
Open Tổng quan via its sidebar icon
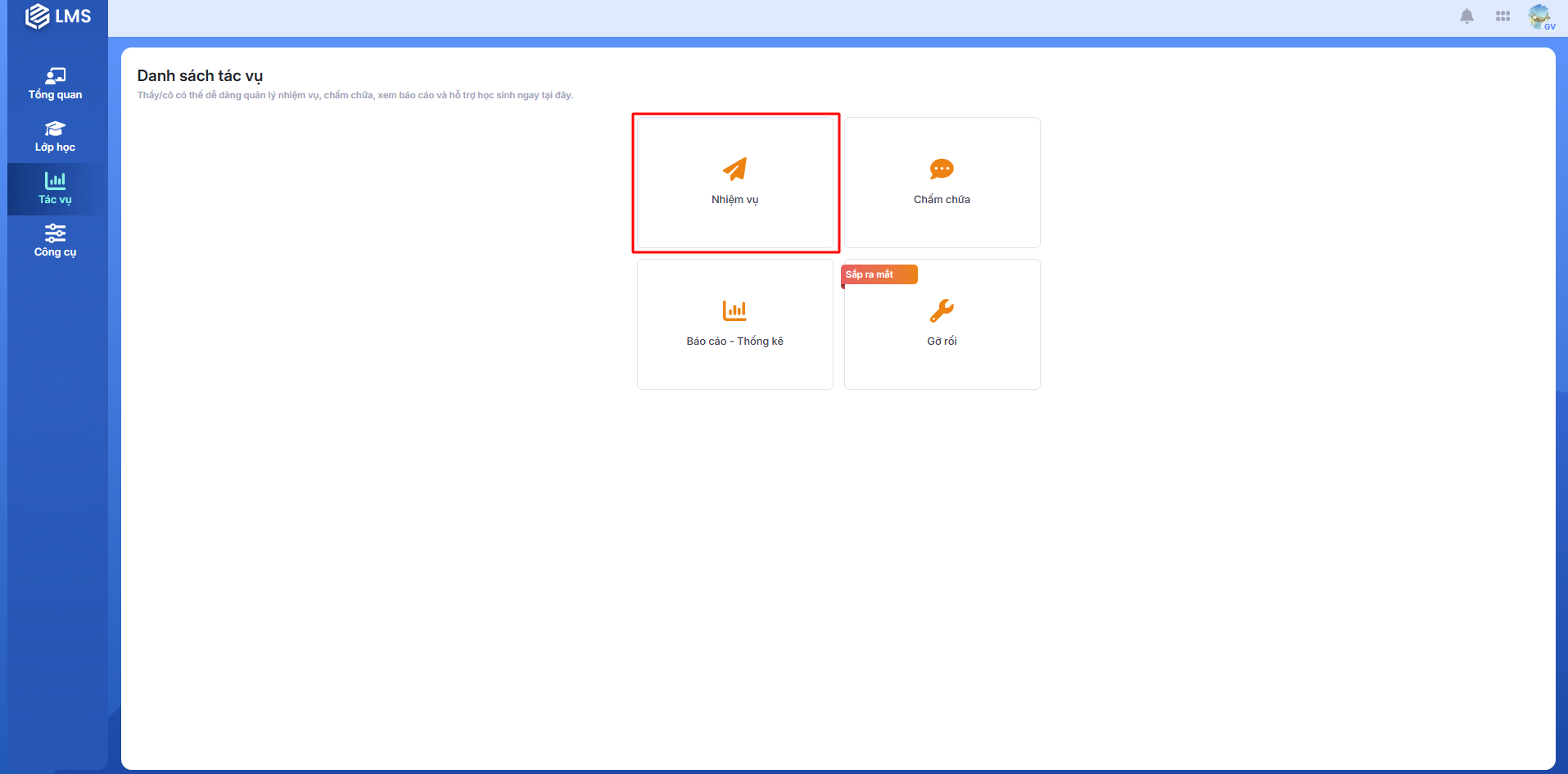pos(55,76)
